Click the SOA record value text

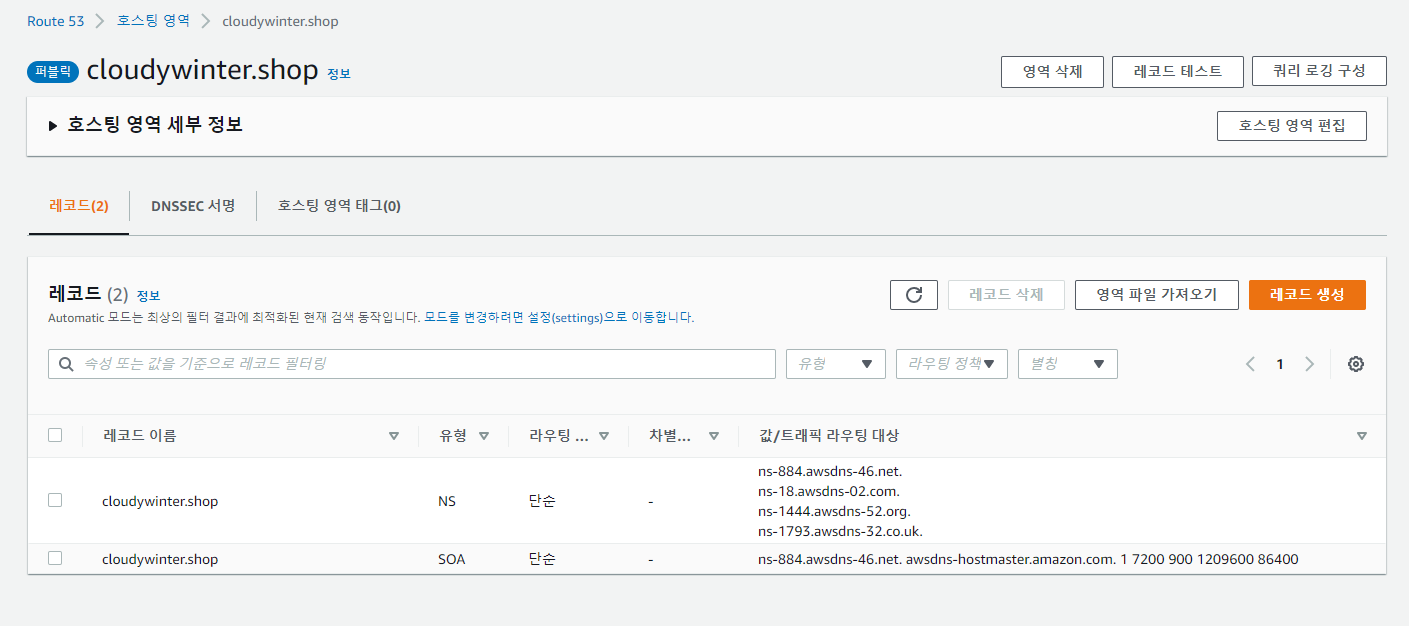[x=1028, y=559]
